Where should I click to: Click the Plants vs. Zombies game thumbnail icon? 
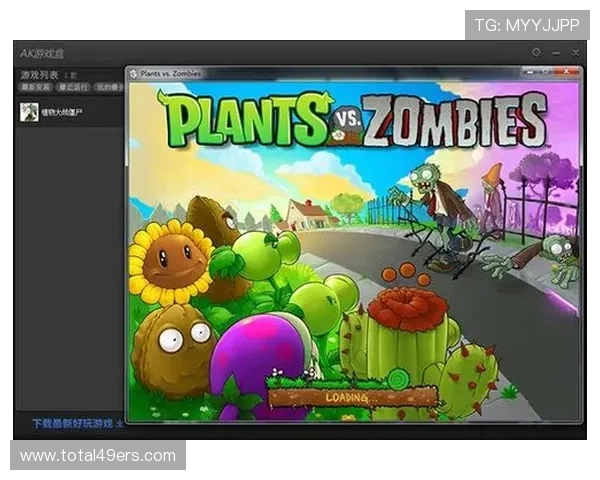pos(29,112)
